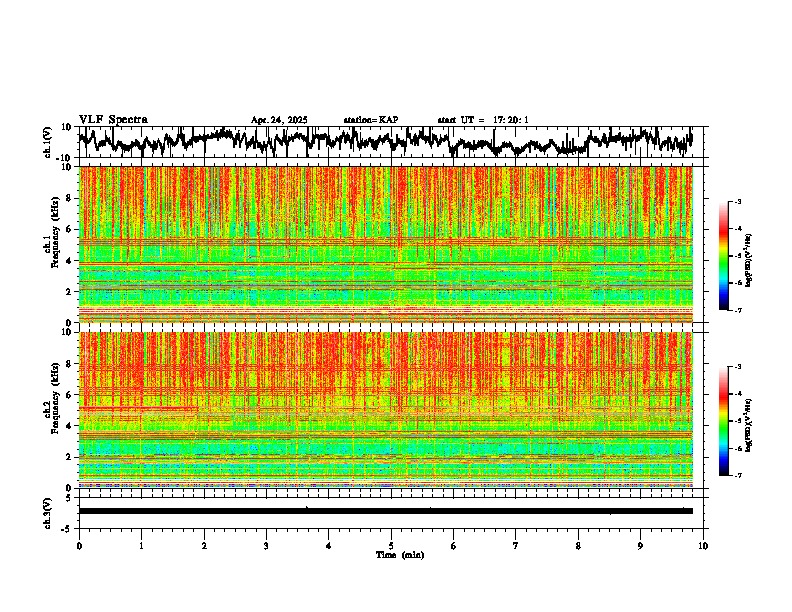Click the "-3" label on ch.2 colorbar
This screenshot has width=792, height=612.
(x=737, y=367)
